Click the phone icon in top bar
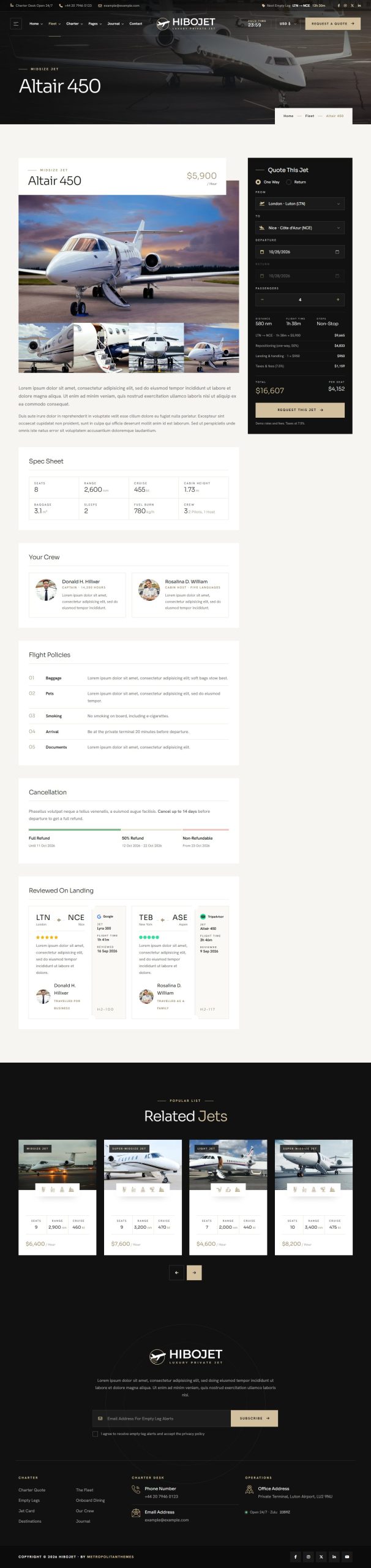Image resolution: width=371 pixels, height=1568 pixels. pos(61,6)
